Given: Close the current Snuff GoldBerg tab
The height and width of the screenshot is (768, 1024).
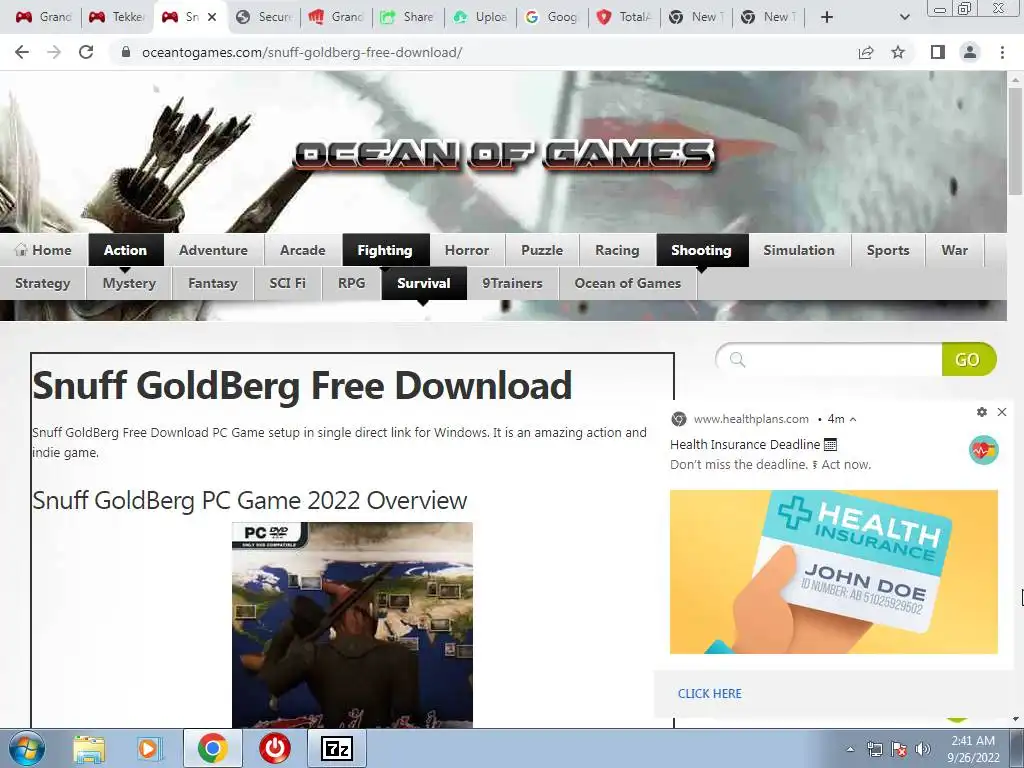Looking at the screenshot, I should click(212, 17).
